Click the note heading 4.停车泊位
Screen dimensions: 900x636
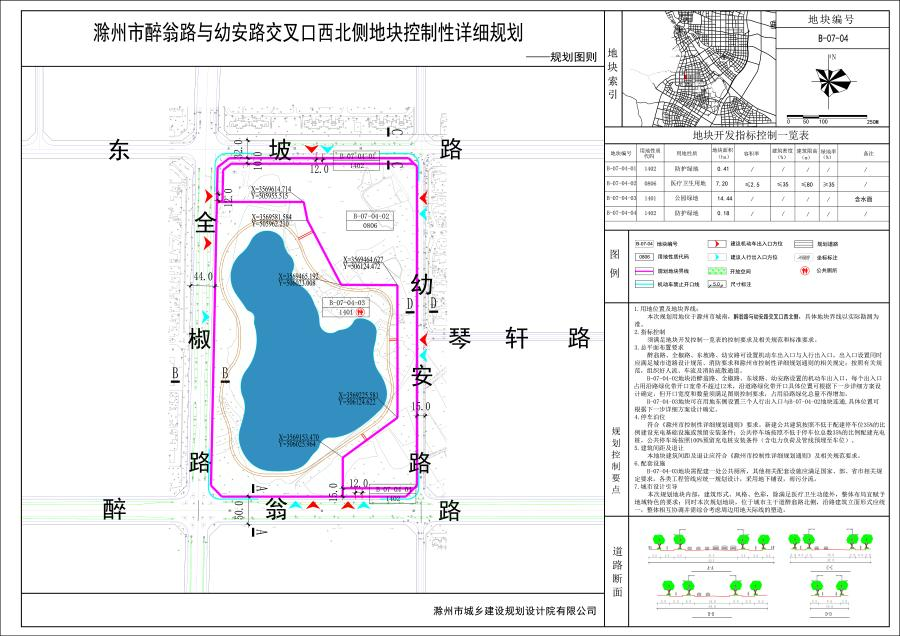pos(650,417)
